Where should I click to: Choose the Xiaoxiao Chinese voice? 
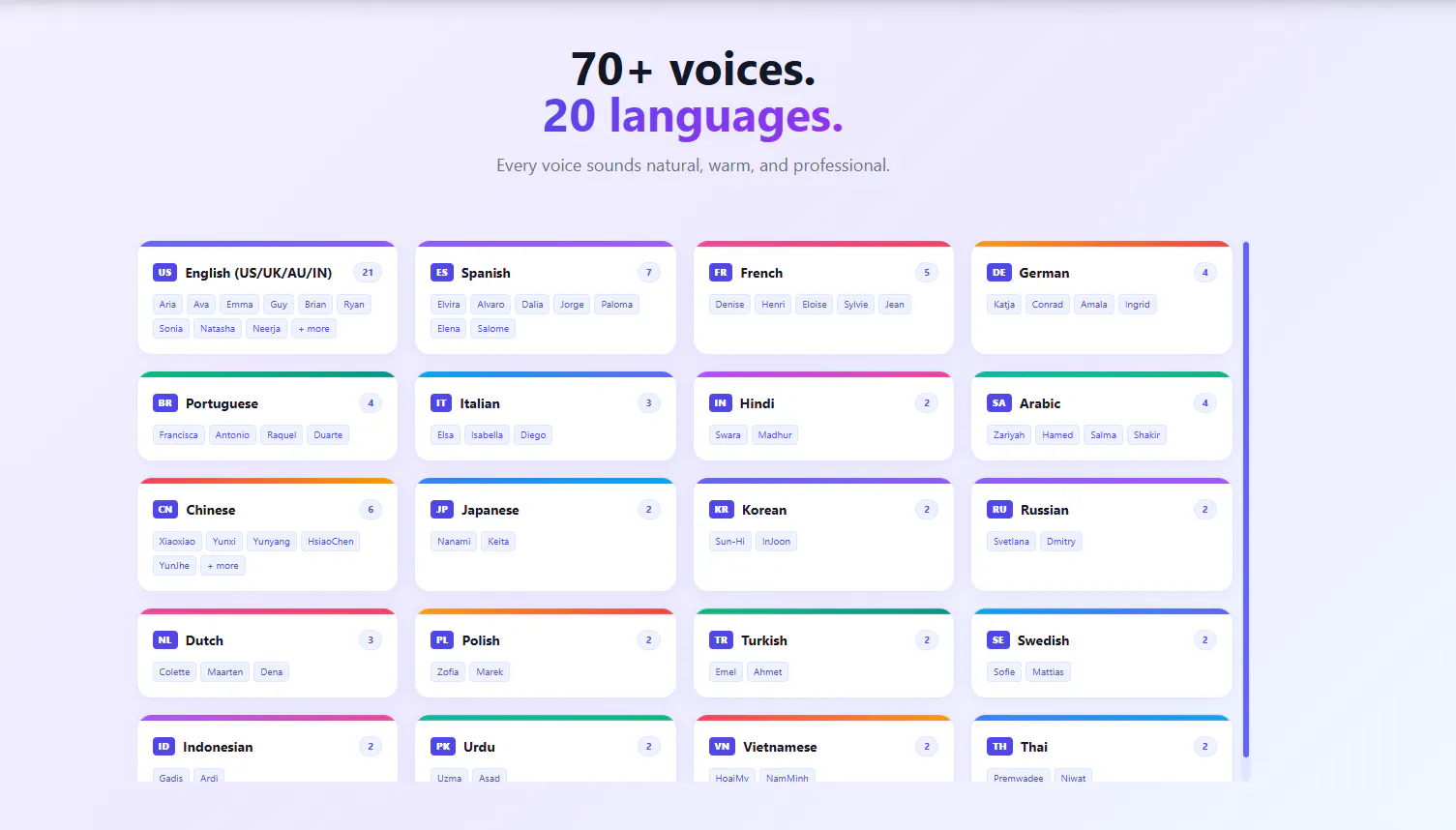177,542
